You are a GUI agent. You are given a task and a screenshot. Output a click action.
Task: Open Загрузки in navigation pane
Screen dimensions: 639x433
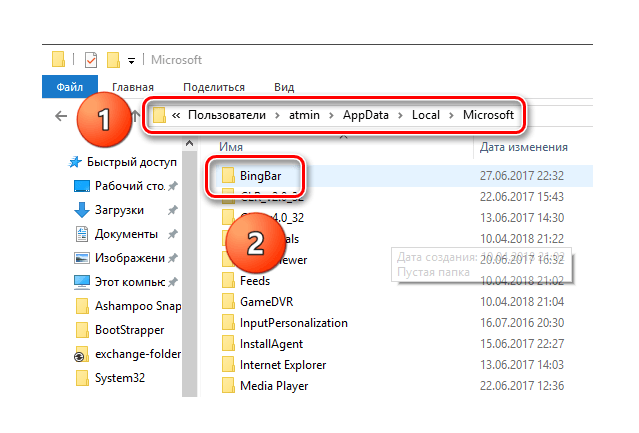point(119,210)
